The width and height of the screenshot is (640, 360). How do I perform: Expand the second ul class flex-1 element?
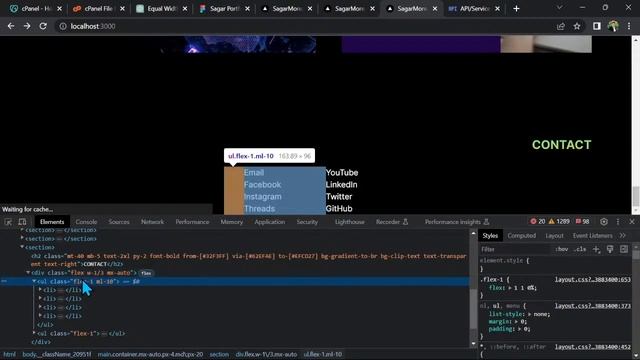34,333
